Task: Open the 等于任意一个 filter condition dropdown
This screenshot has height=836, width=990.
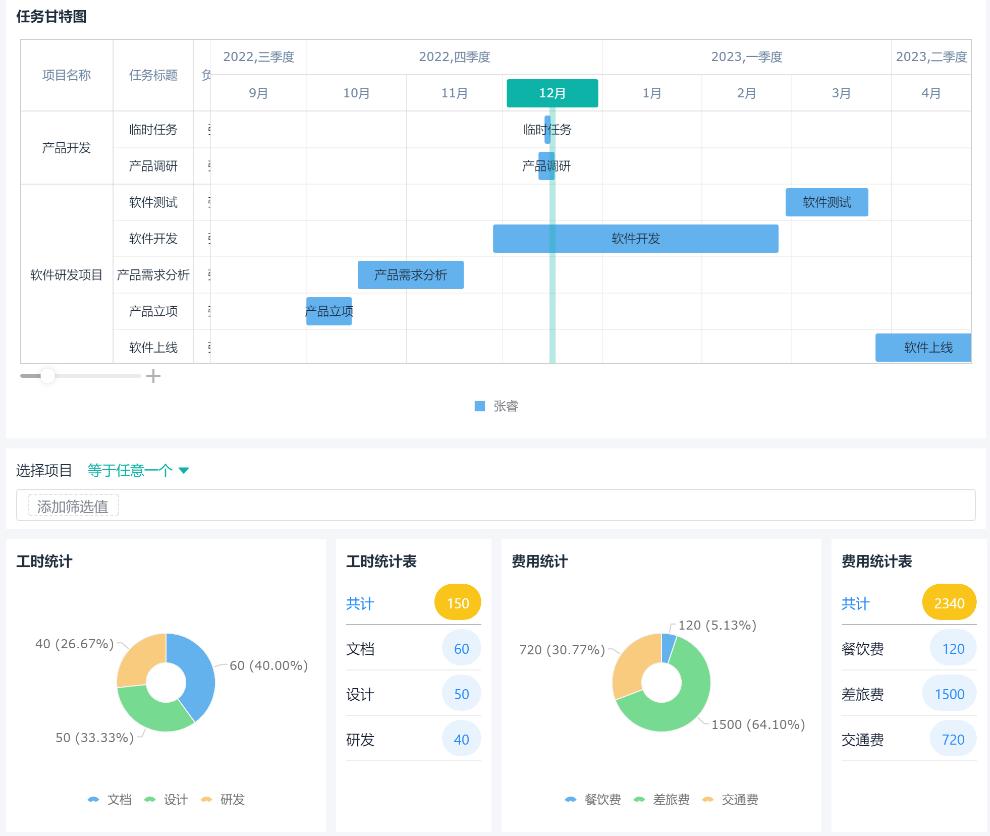Action: tap(138, 470)
